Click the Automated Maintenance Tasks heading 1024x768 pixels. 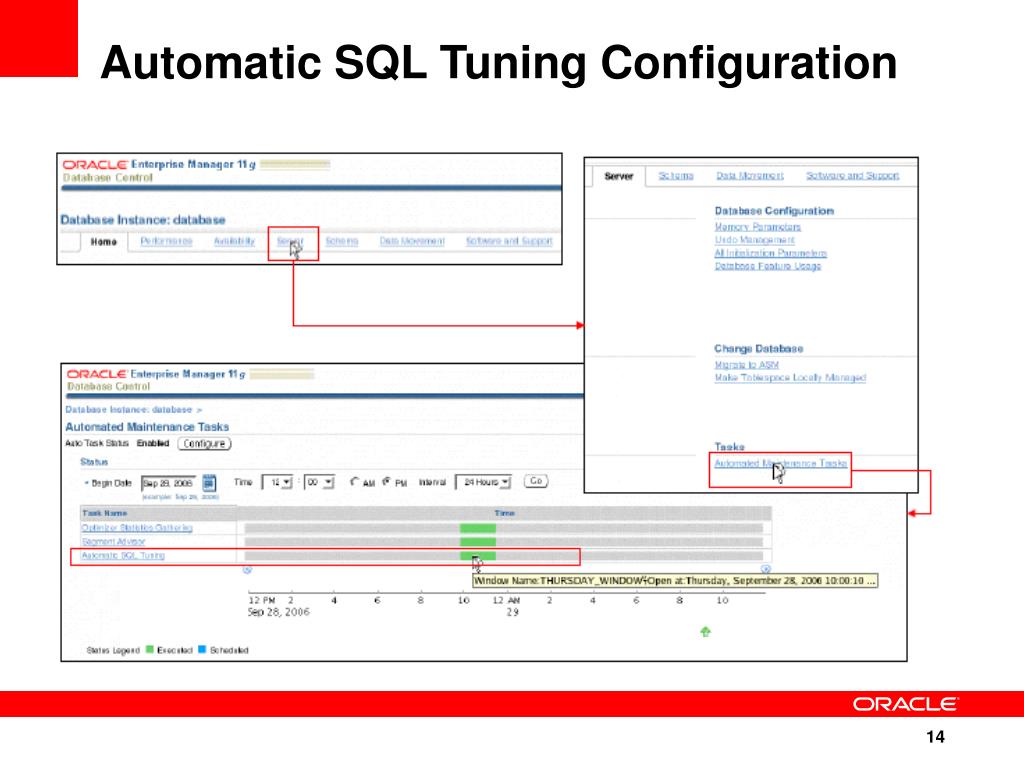click(x=147, y=426)
